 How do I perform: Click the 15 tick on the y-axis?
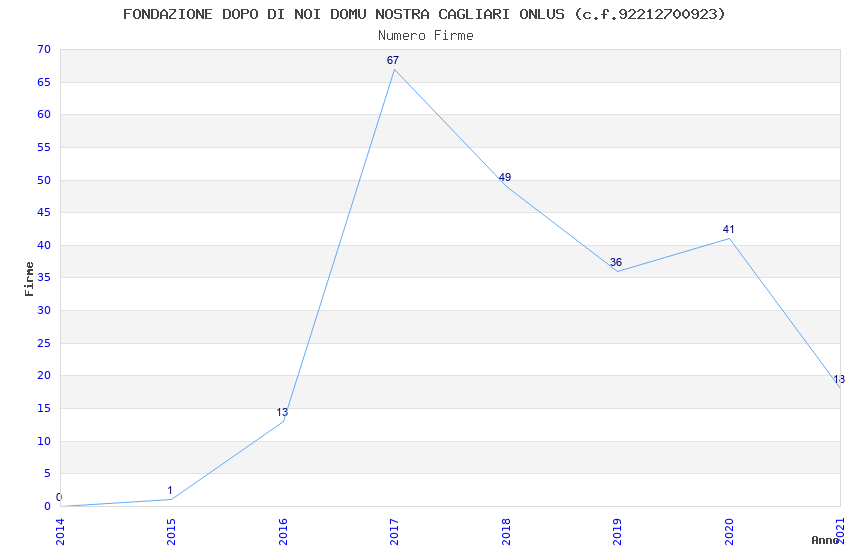[x=44, y=409]
